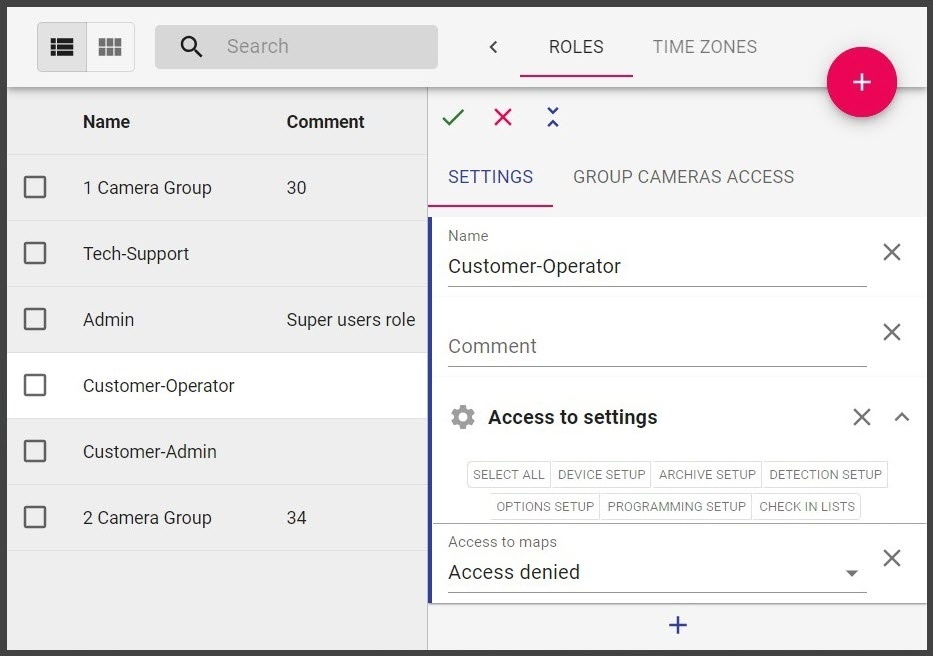
Task: Add new setting with bottom plus icon
Action: click(x=677, y=626)
